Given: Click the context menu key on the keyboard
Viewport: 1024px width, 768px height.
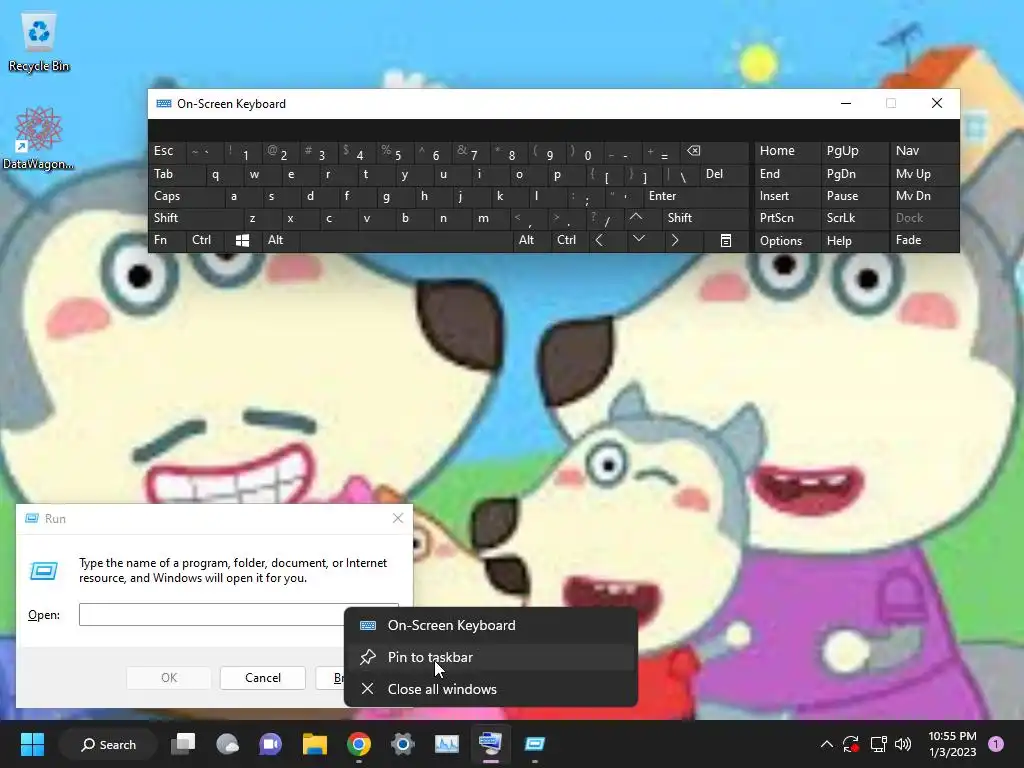Looking at the screenshot, I should click(726, 240).
